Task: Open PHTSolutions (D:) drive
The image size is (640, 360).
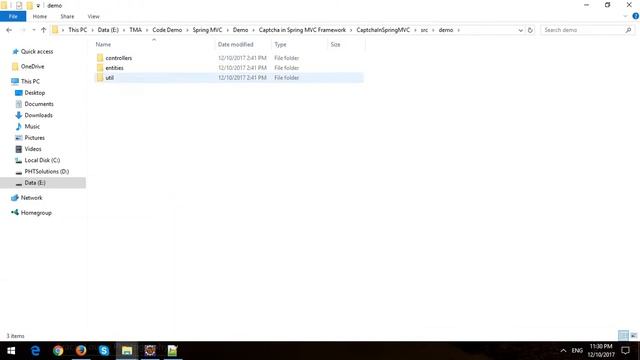Action: 47,171
